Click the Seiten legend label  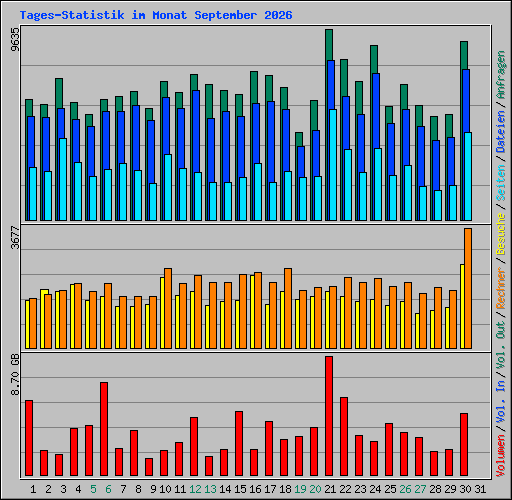501,183
